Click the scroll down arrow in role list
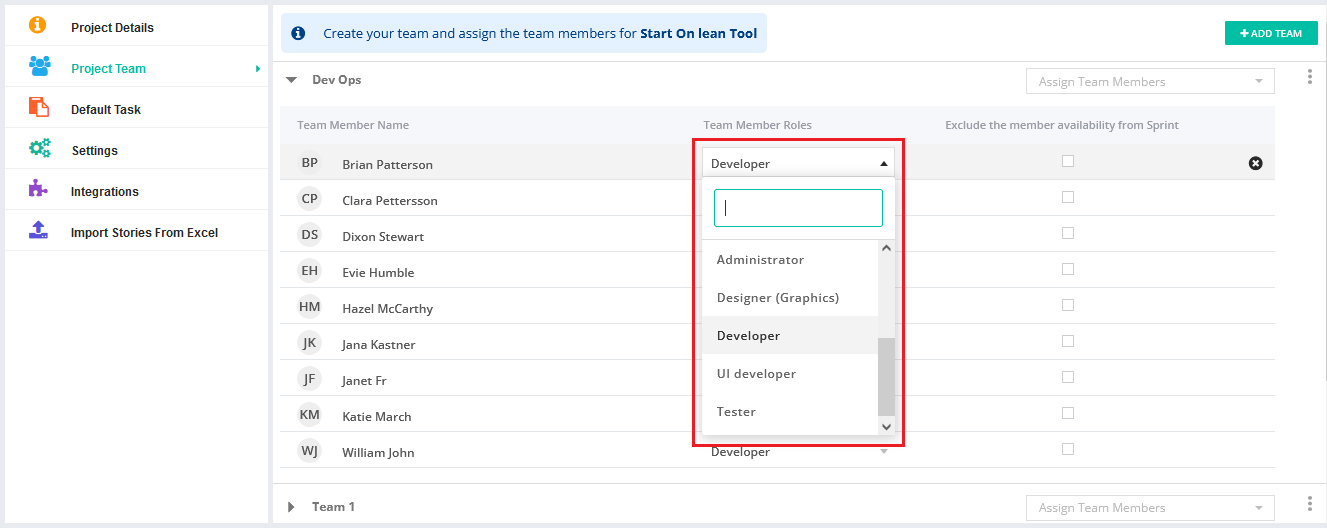Image resolution: width=1327 pixels, height=528 pixels. pyautogui.click(x=886, y=426)
